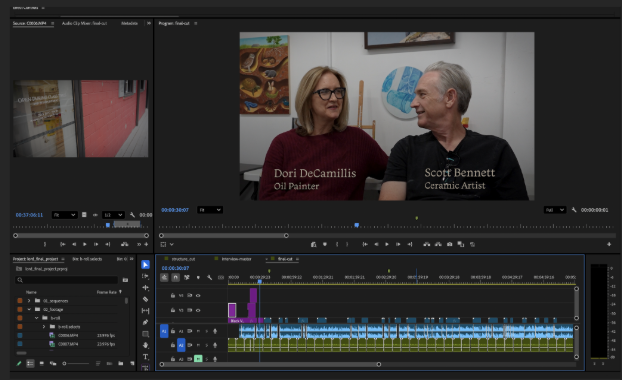Viewport: 622px width, 380px height.
Task: Click the timeline horizontal zoom scroll bar
Action: point(270,364)
